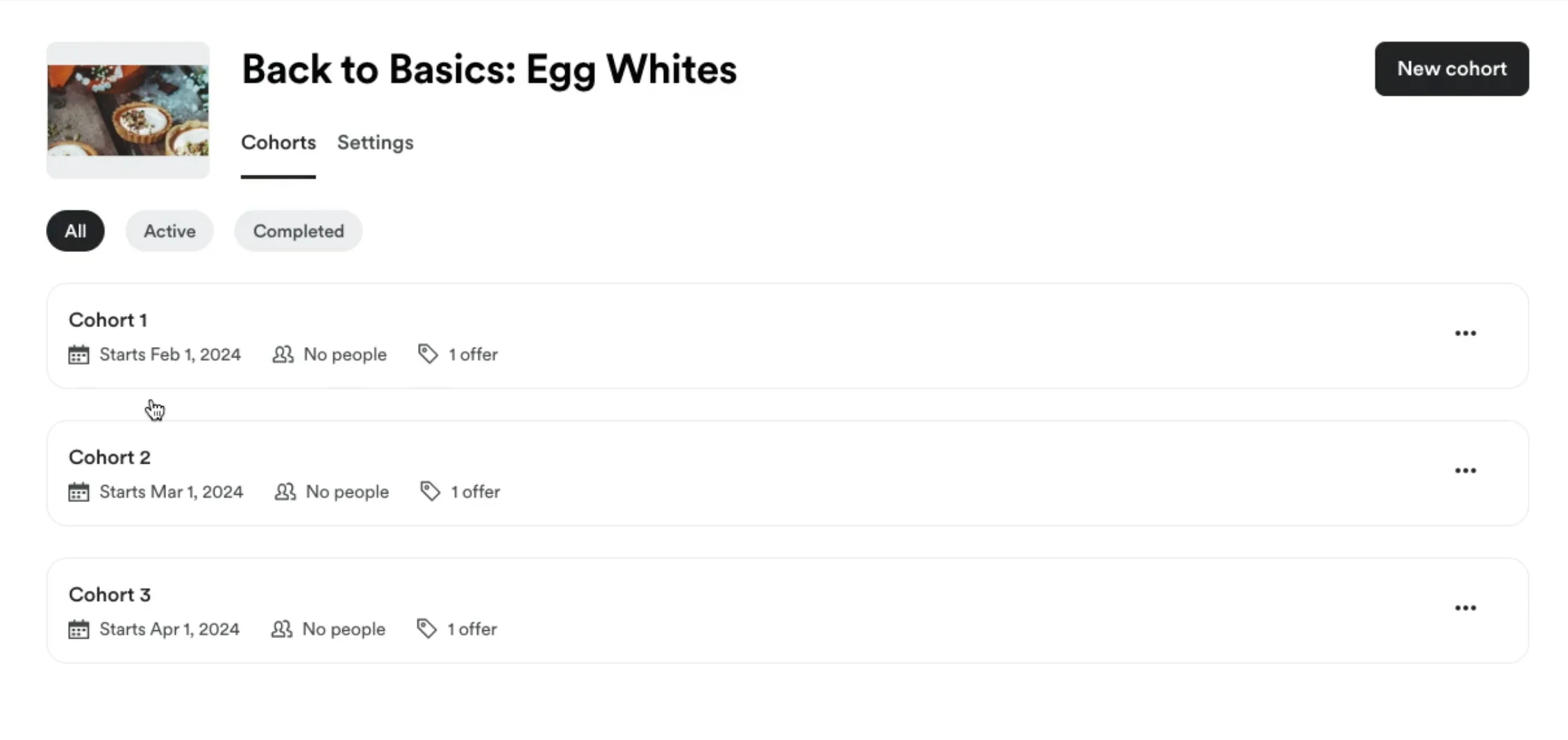Select the All cohorts filter
Viewport: 1568px width, 740px height.
click(x=75, y=231)
